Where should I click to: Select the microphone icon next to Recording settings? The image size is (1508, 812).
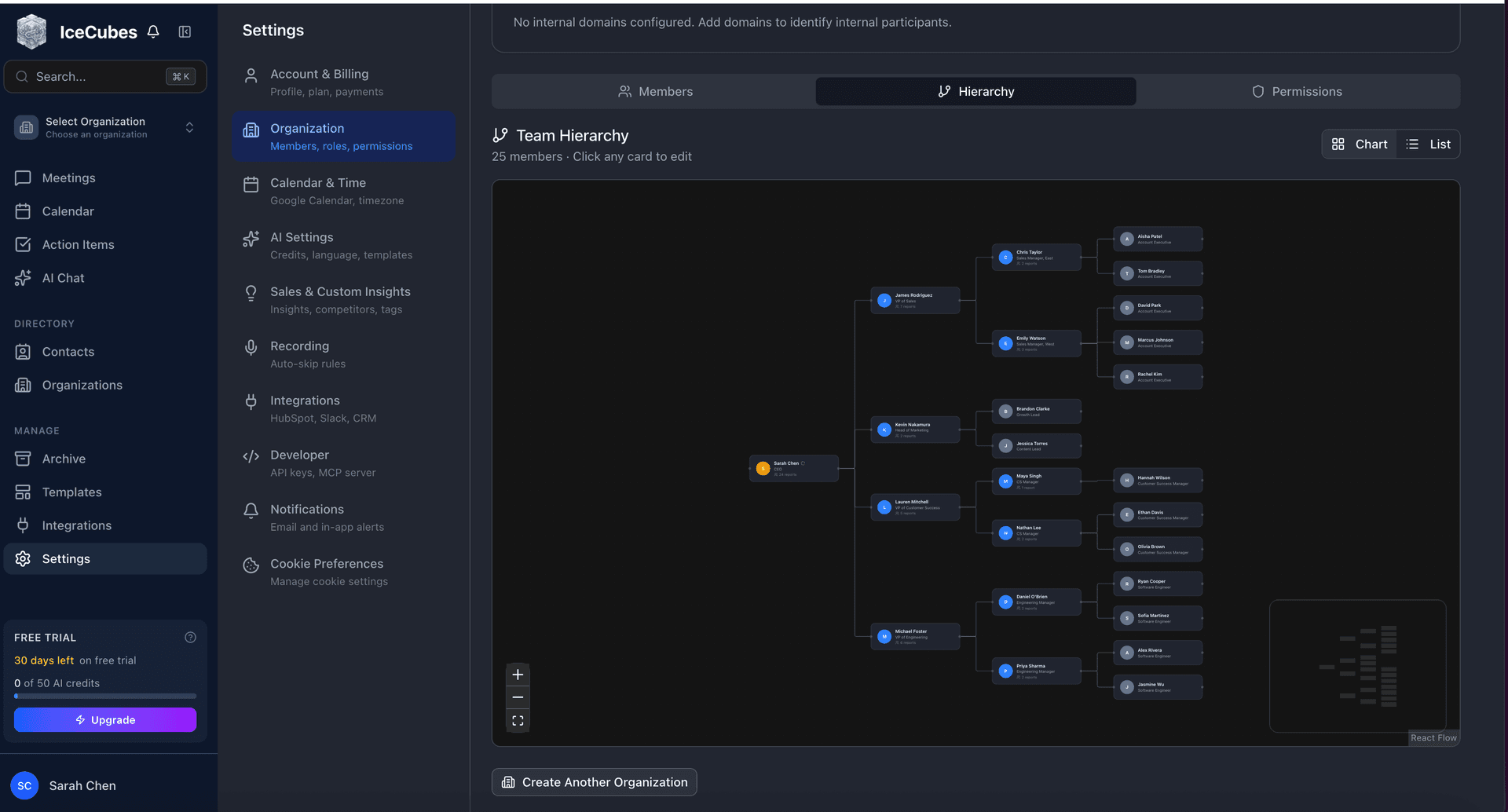(x=251, y=348)
